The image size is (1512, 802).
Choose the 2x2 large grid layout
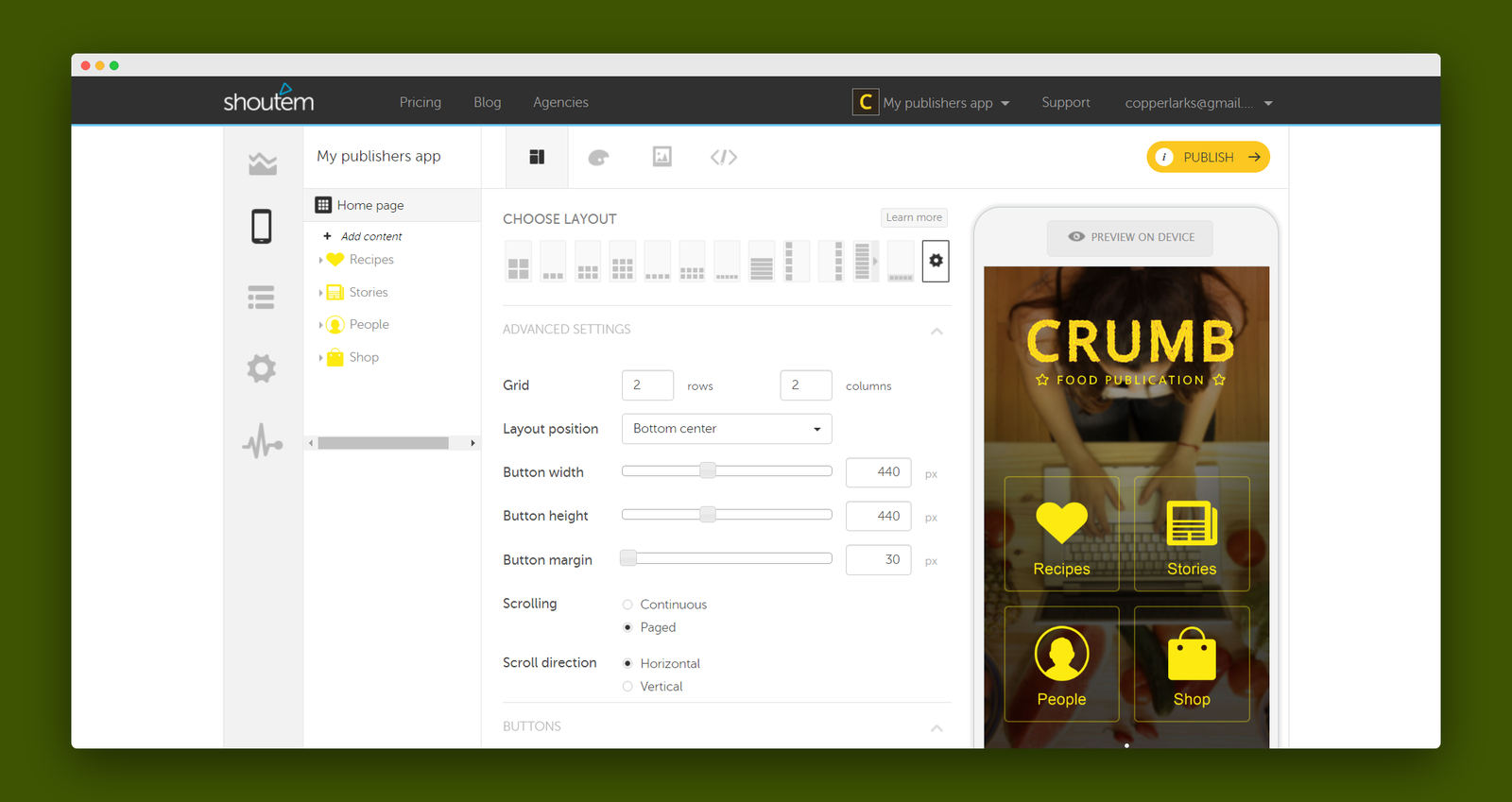click(x=519, y=261)
